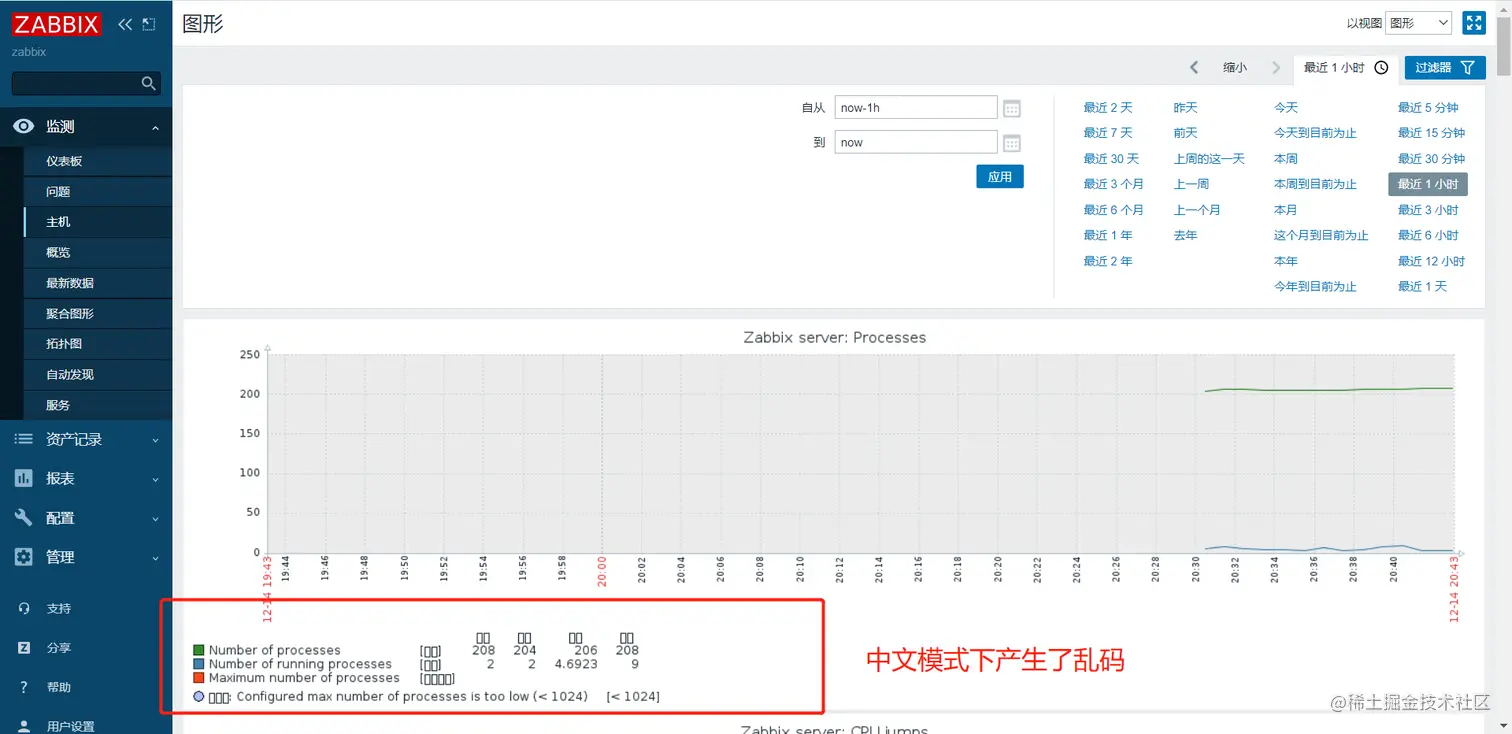Image resolution: width=1512 pixels, height=734 pixels.
Task: Click the ZABBIX logo
Action: [57, 24]
